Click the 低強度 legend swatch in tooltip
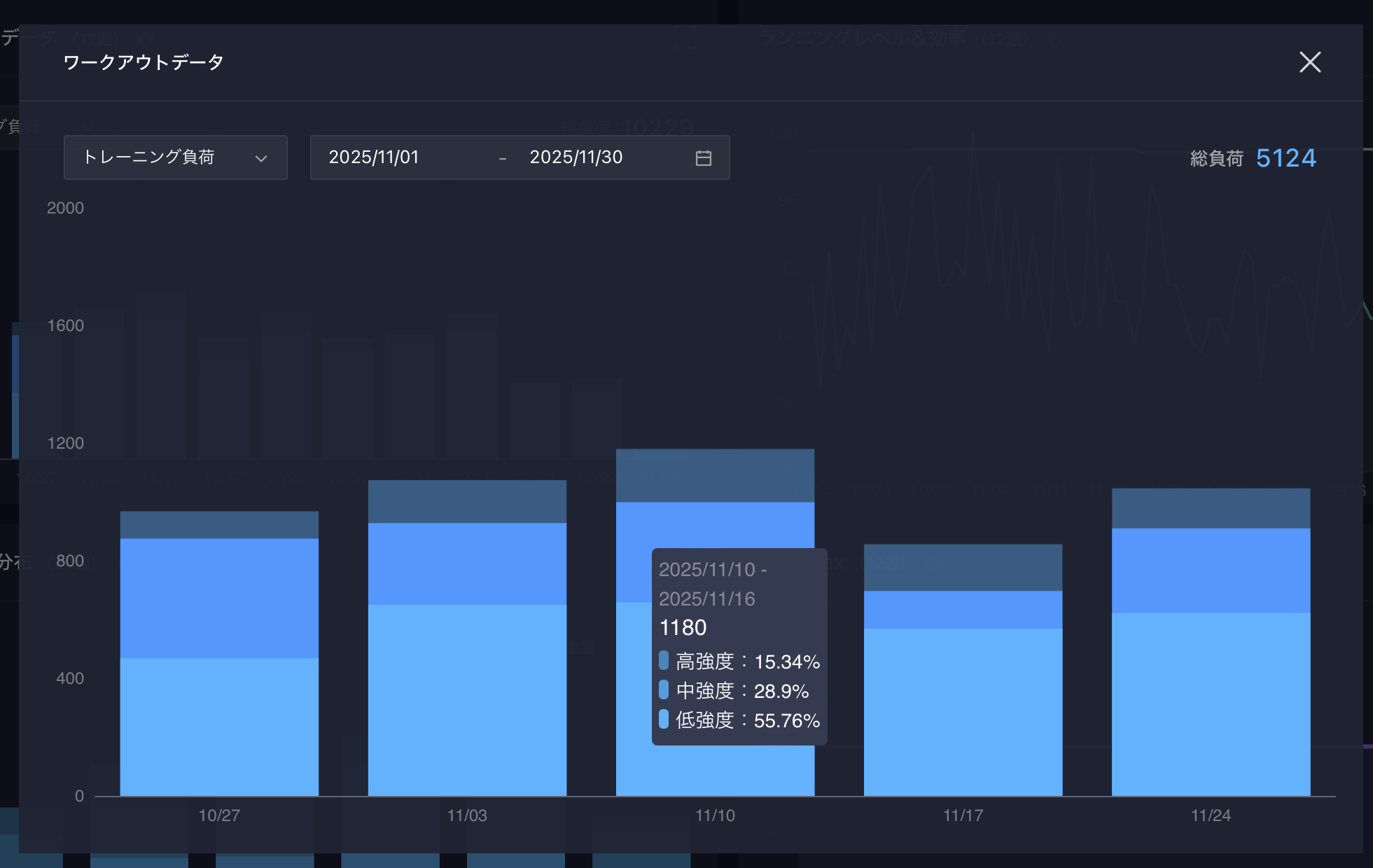 tap(664, 719)
